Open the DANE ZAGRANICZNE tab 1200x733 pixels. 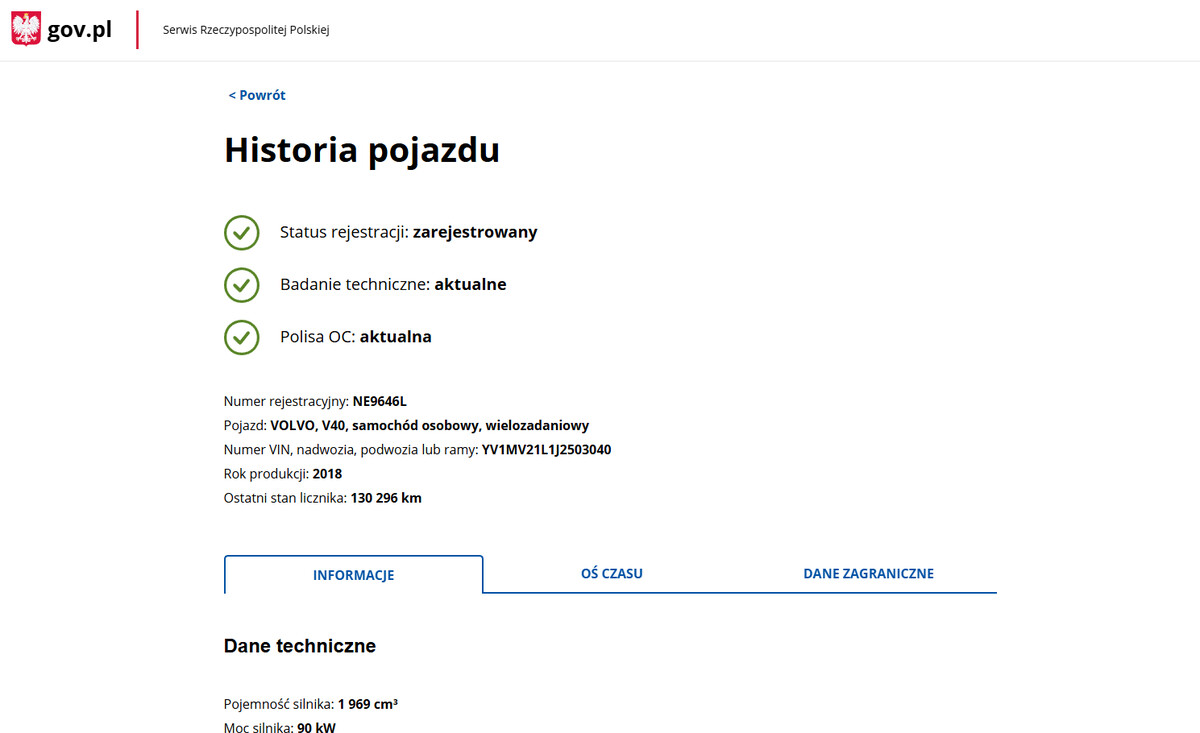868,573
